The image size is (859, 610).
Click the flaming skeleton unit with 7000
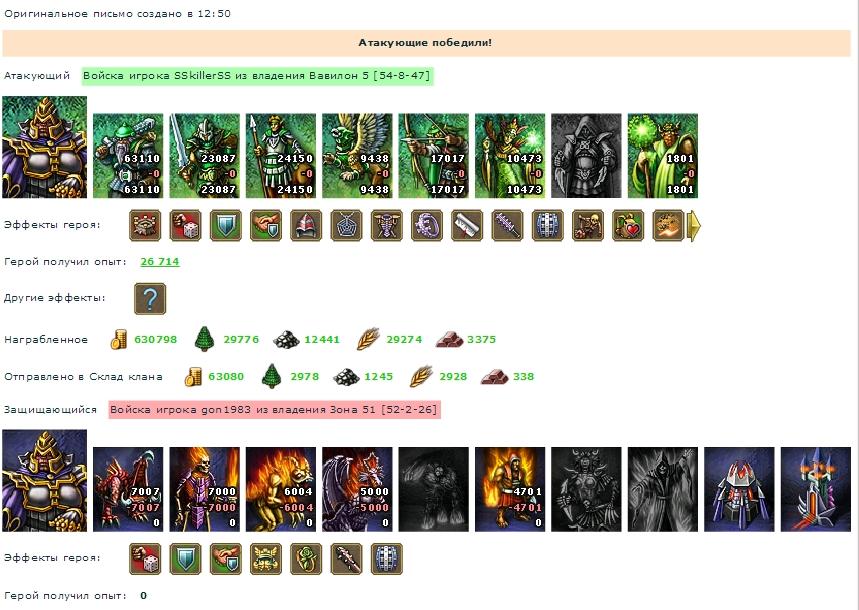coord(204,489)
